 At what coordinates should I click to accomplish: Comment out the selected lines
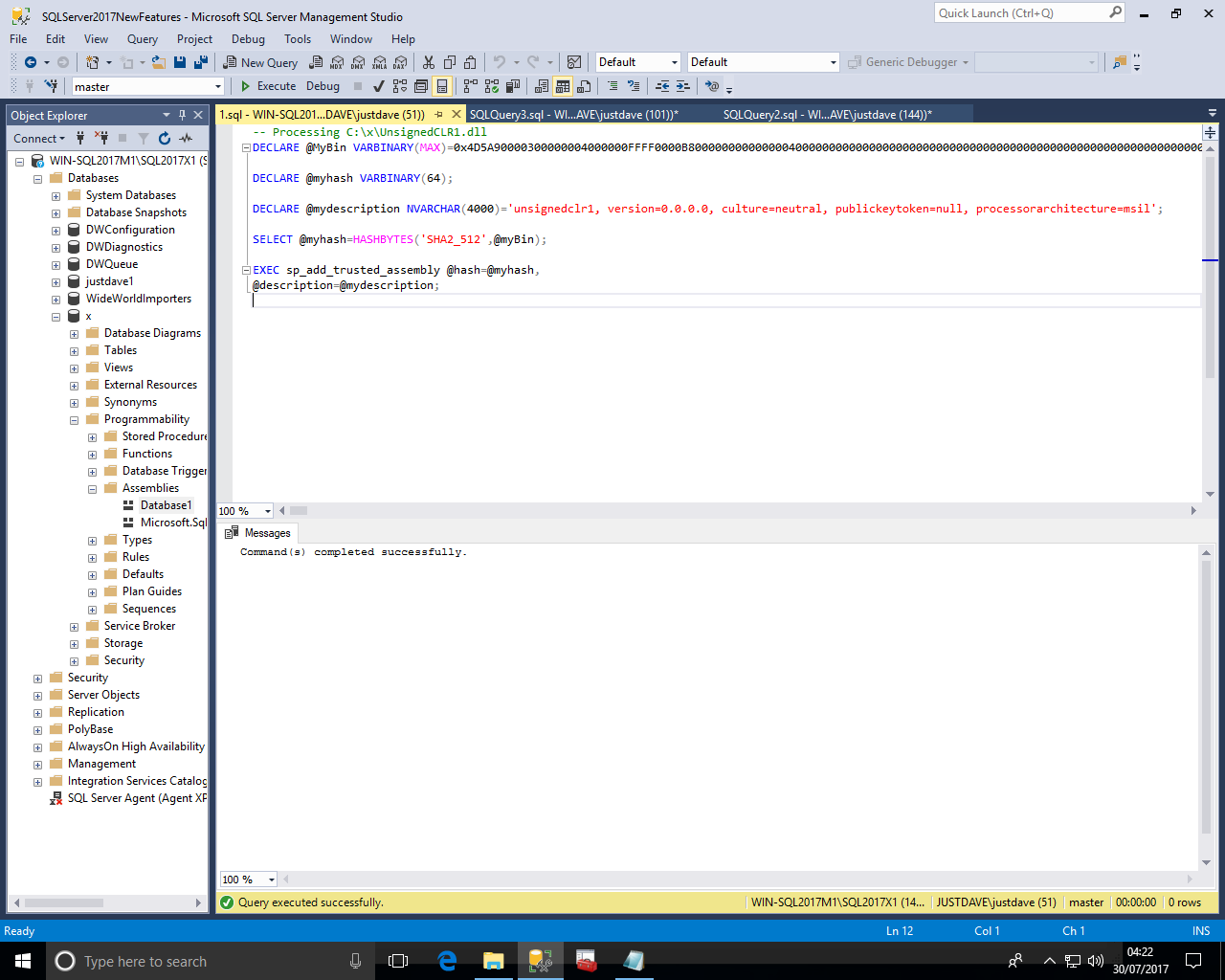click(612, 86)
